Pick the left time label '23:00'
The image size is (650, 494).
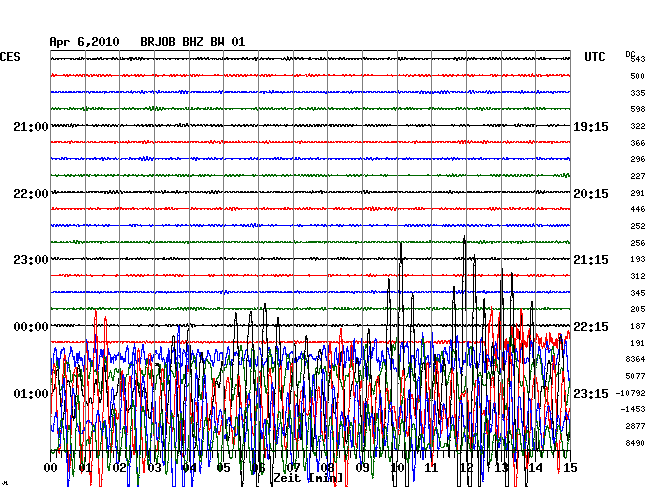(31, 260)
